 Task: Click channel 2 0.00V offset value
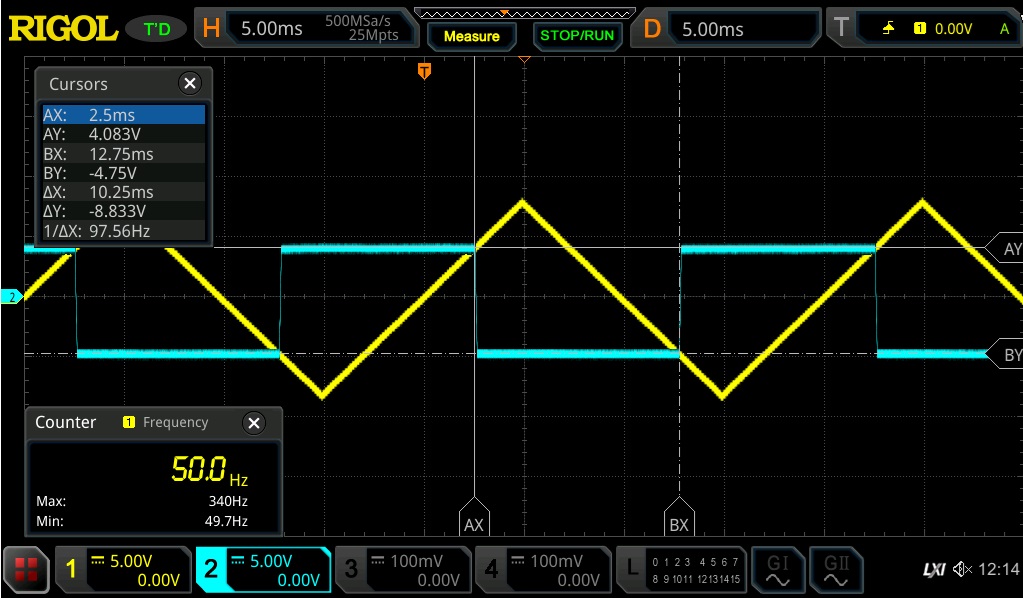(298, 580)
